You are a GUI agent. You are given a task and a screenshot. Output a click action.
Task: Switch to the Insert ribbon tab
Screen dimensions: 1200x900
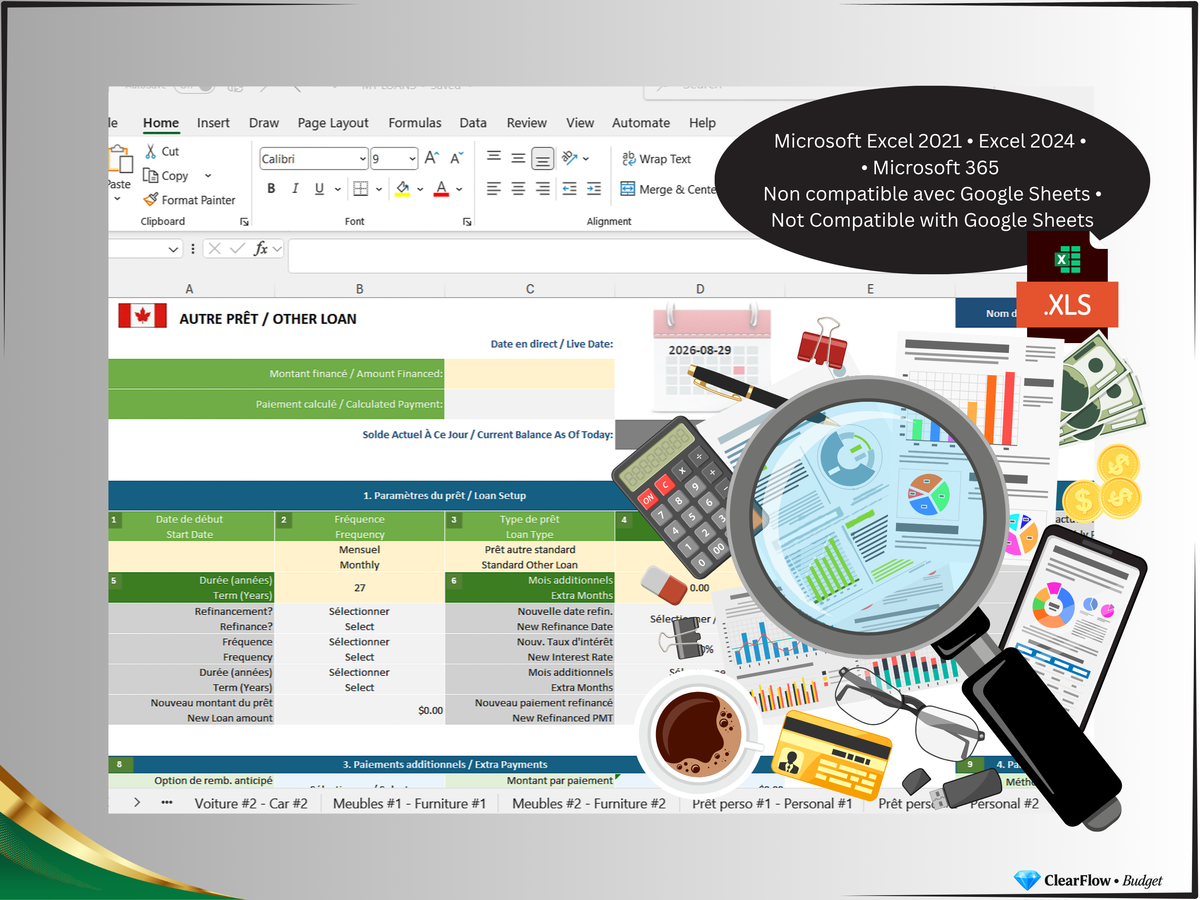pyautogui.click(x=213, y=123)
